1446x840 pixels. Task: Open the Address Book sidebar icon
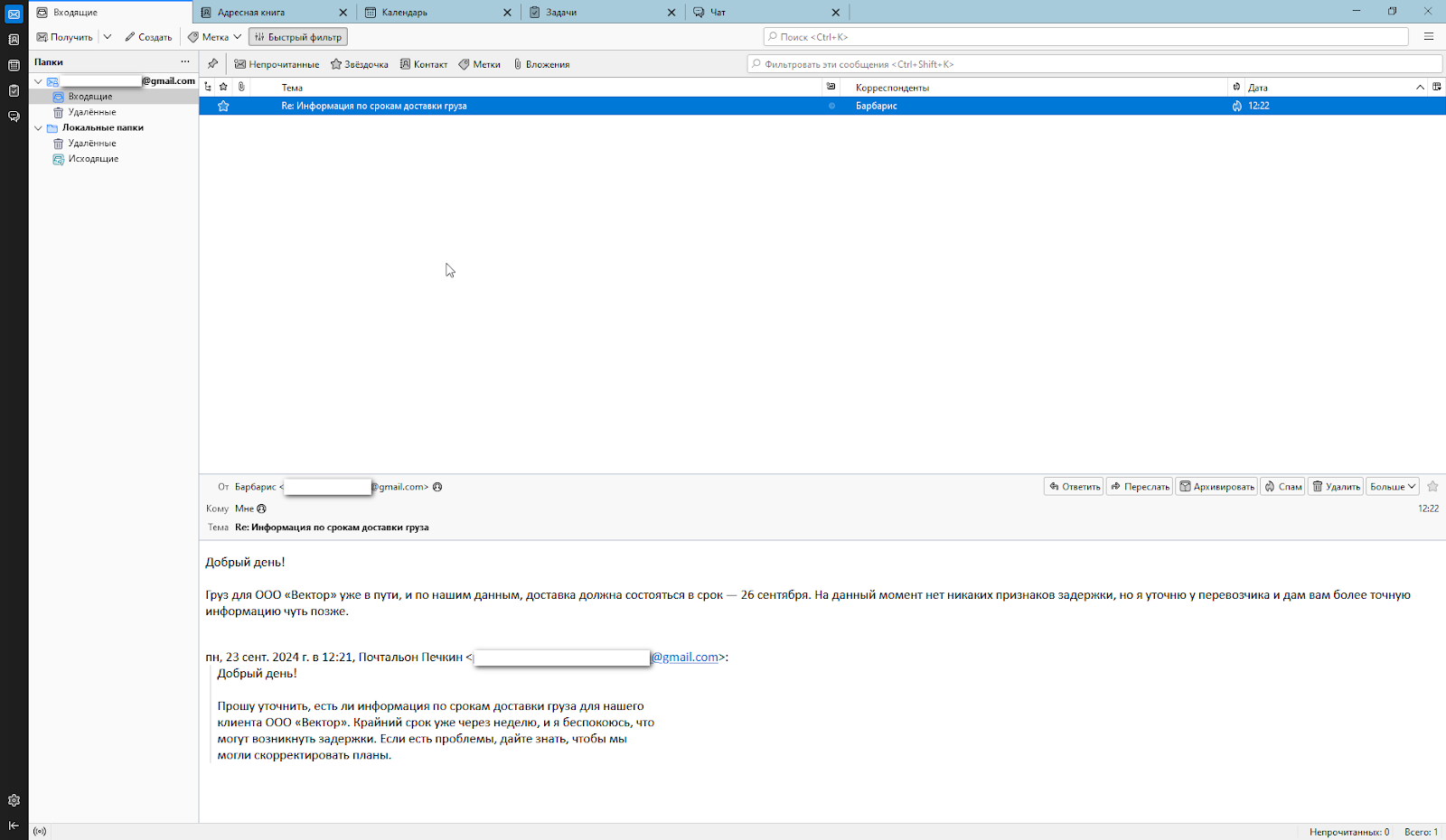[14, 40]
